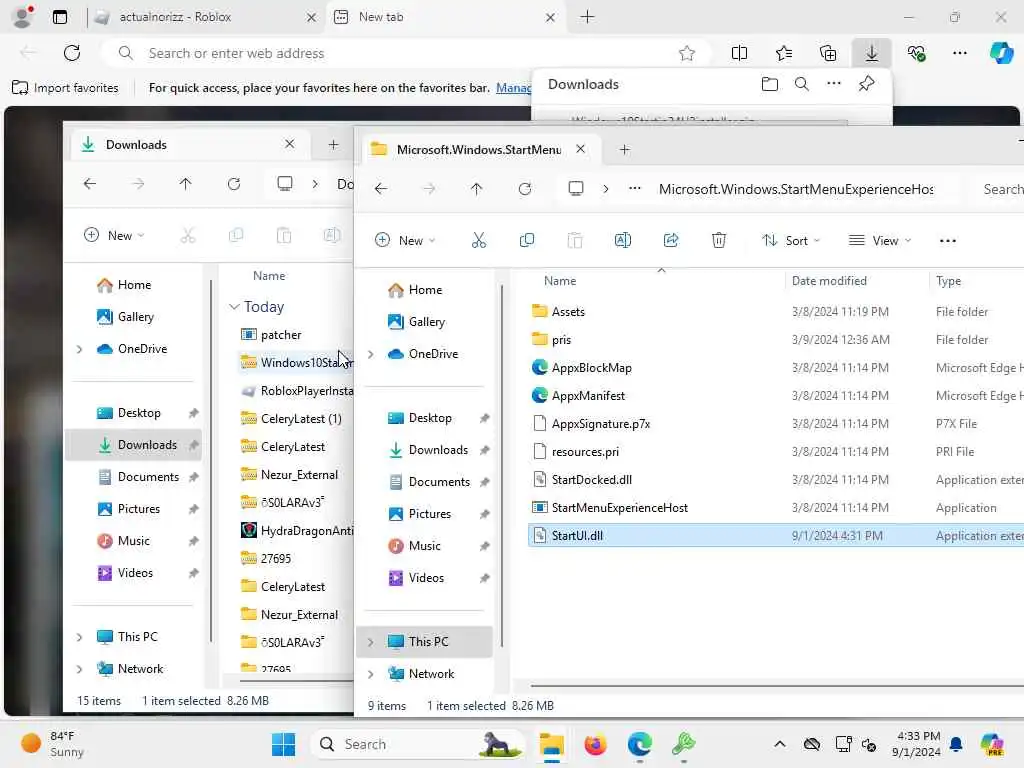Screen dimensions: 1024x768
Task: Select StartDocked.dll file
Action: 592,480
